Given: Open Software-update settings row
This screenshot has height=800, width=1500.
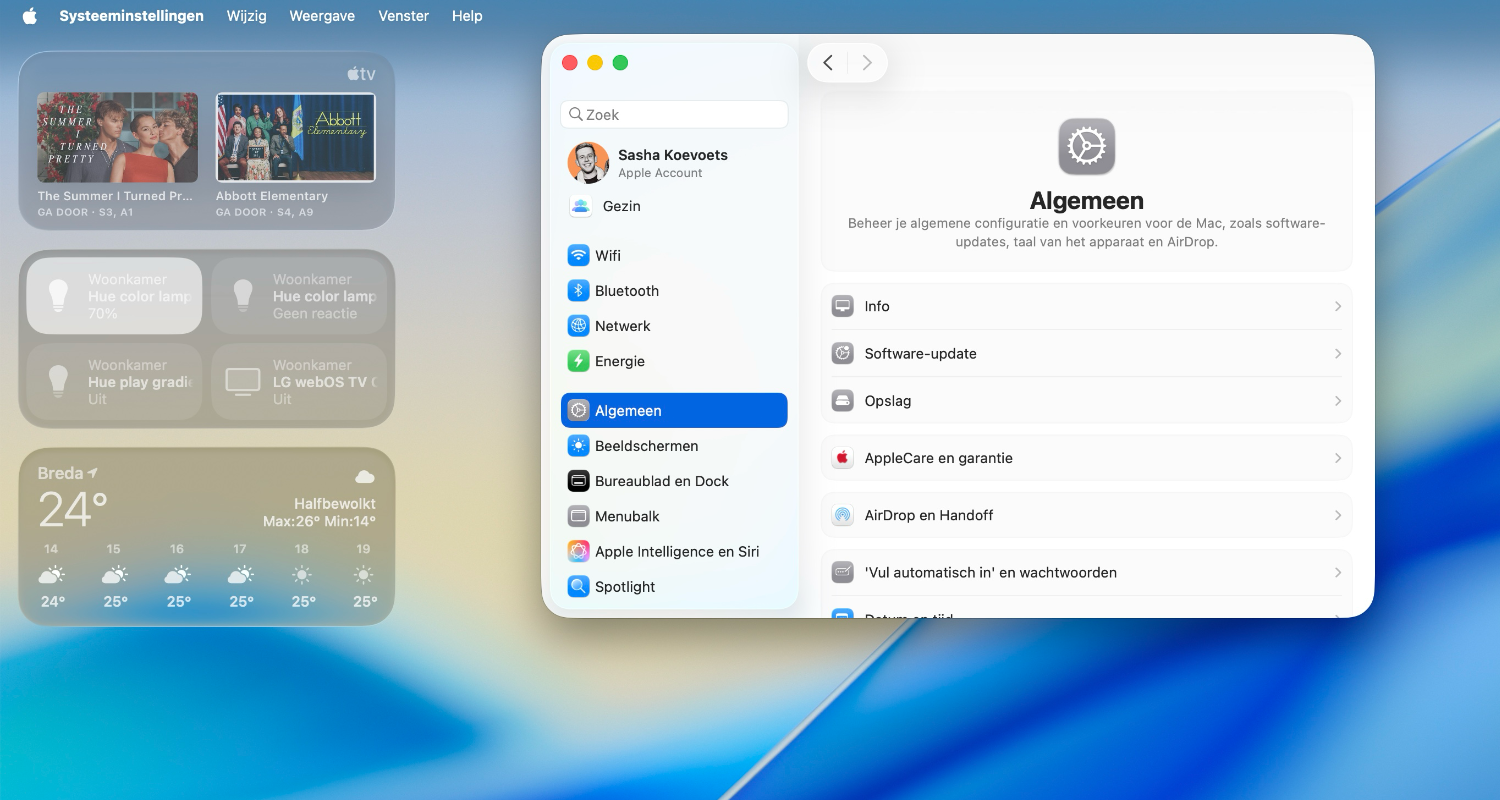Looking at the screenshot, I should tap(1086, 353).
